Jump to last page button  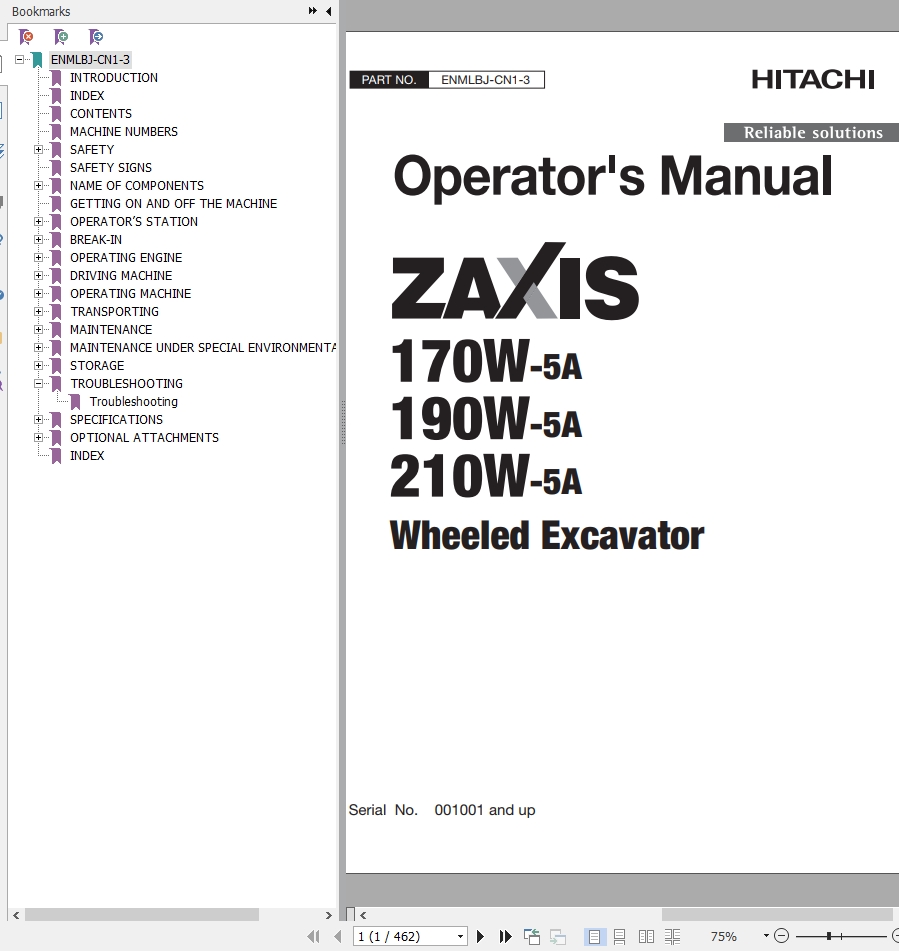[x=505, y=936]
